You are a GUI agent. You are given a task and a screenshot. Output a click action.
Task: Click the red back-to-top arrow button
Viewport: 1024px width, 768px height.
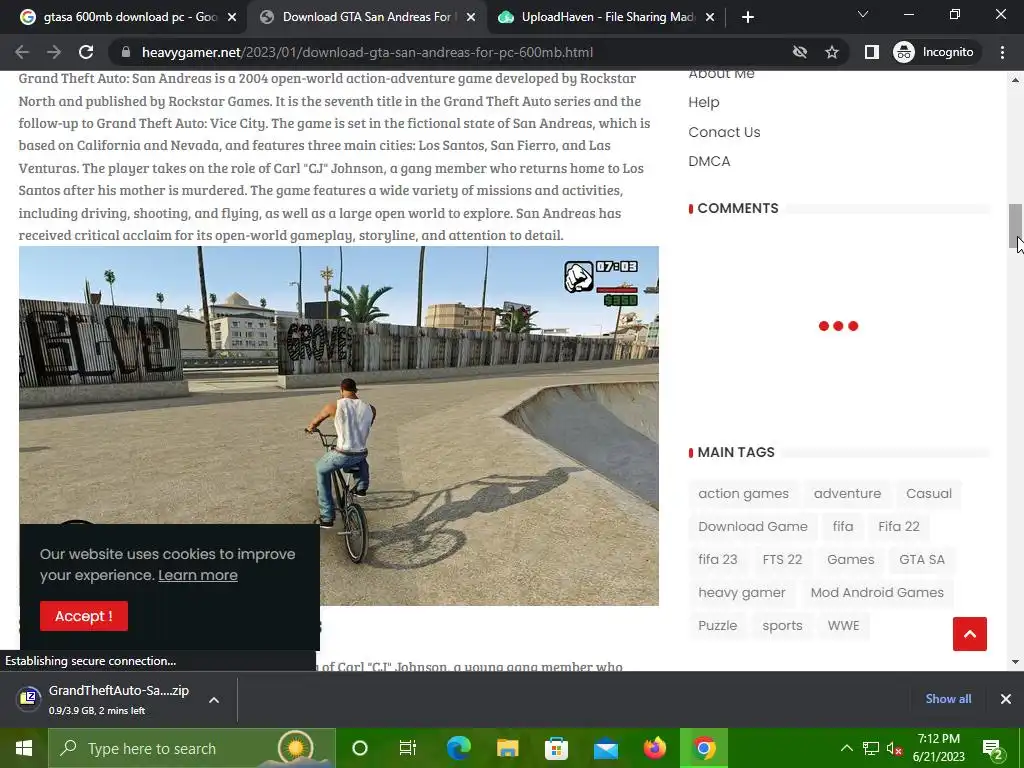tap(970, 634)
